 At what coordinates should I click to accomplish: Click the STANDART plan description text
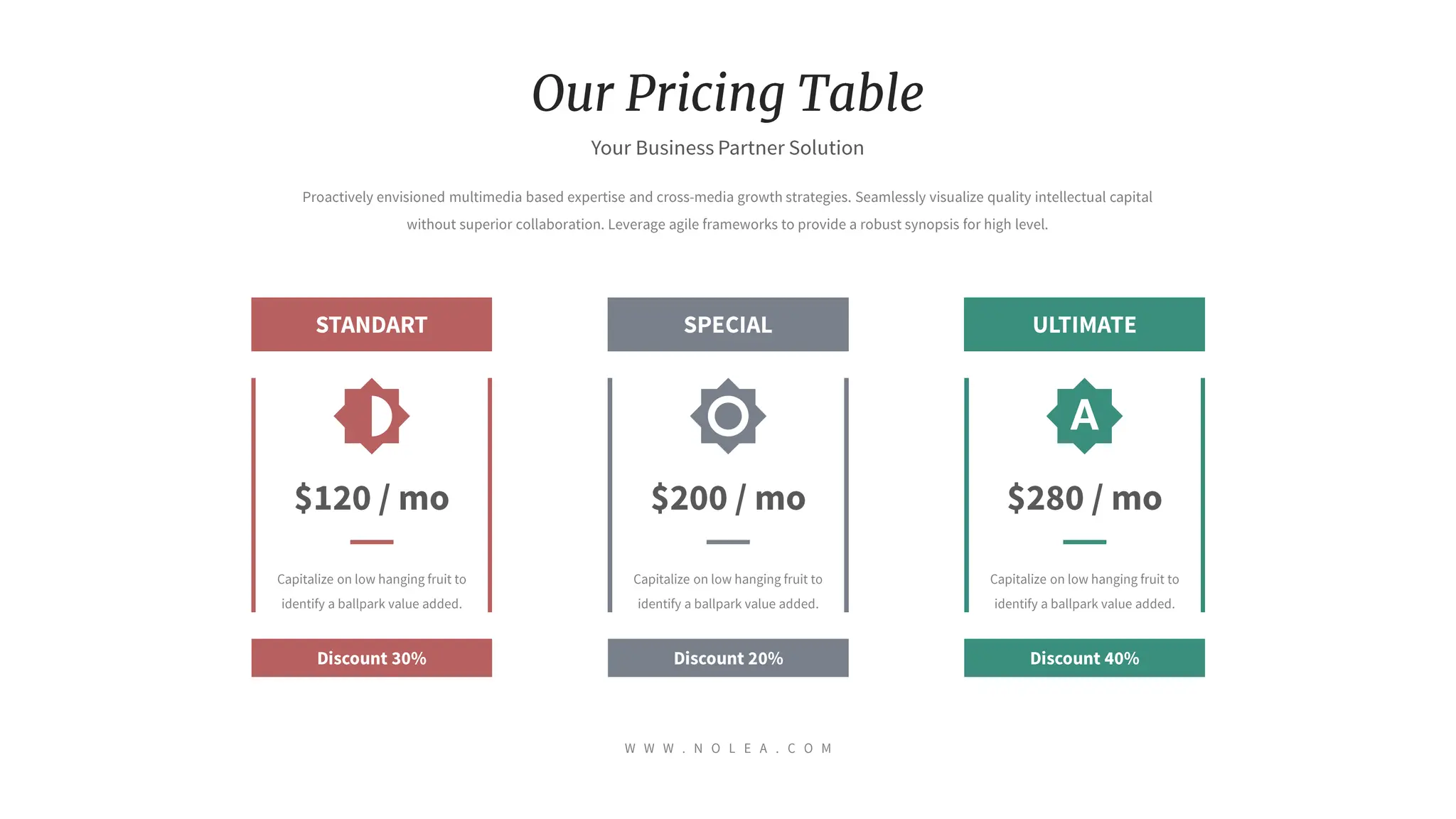371,591
